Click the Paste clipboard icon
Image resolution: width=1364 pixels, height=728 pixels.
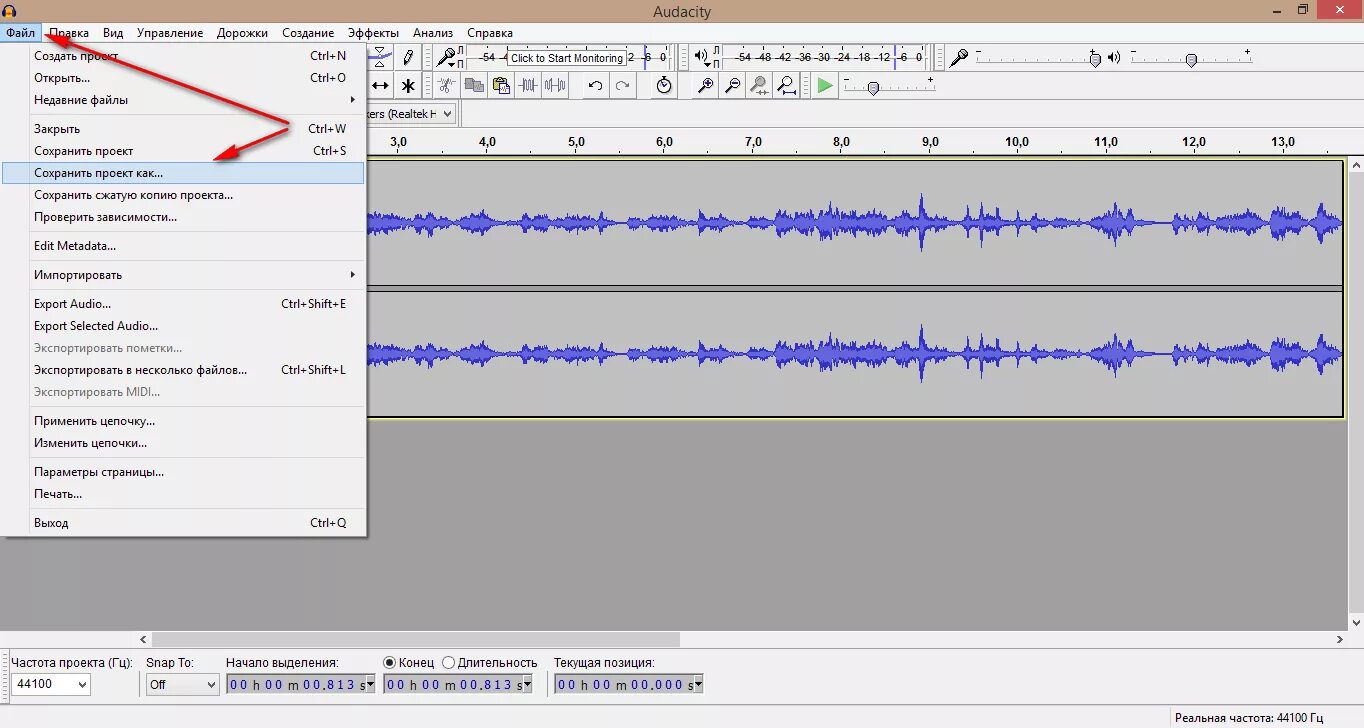(501, 86)
